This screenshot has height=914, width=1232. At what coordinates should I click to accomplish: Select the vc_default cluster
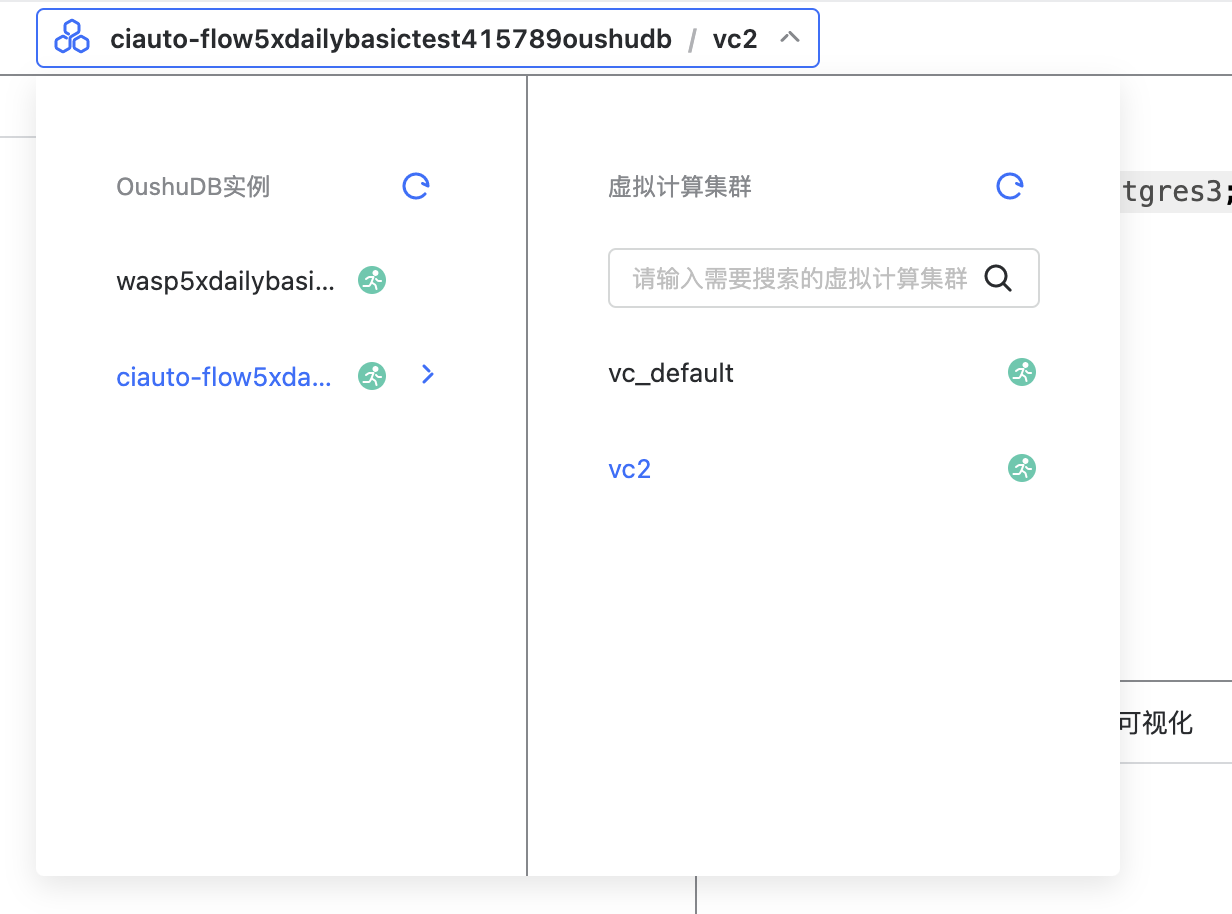(x=671, y=373)
